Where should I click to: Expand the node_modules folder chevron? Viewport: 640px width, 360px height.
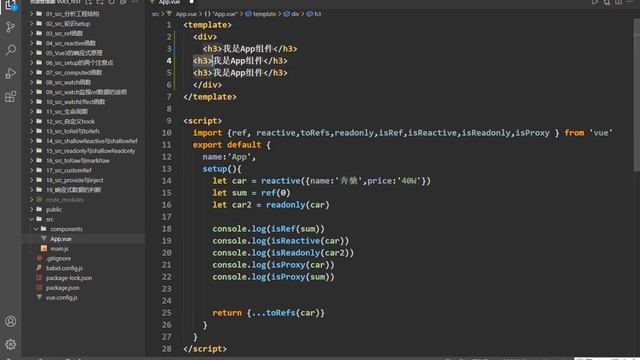point(31,200)
